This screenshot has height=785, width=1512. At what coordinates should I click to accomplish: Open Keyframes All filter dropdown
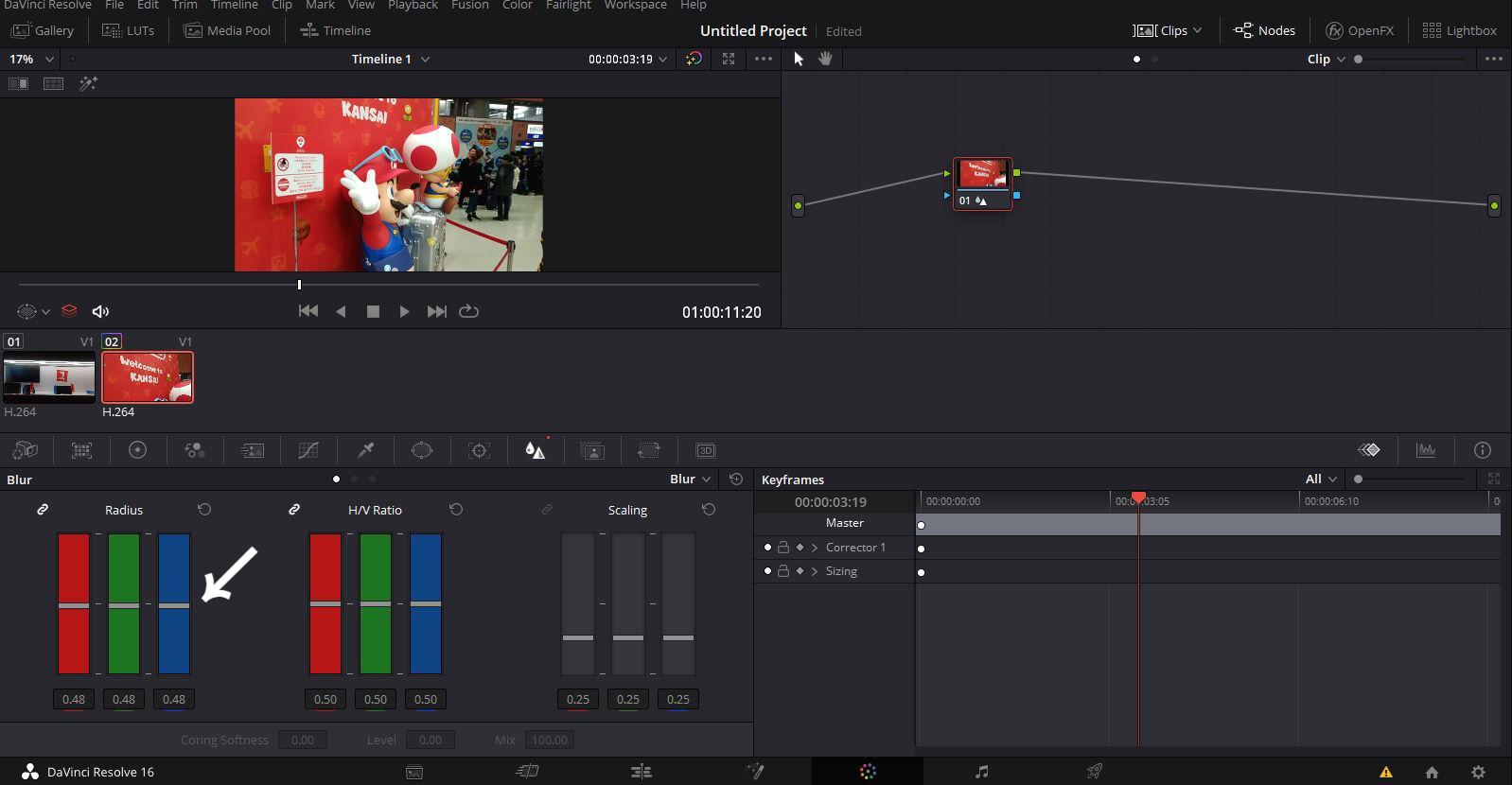coord(1322,479)
